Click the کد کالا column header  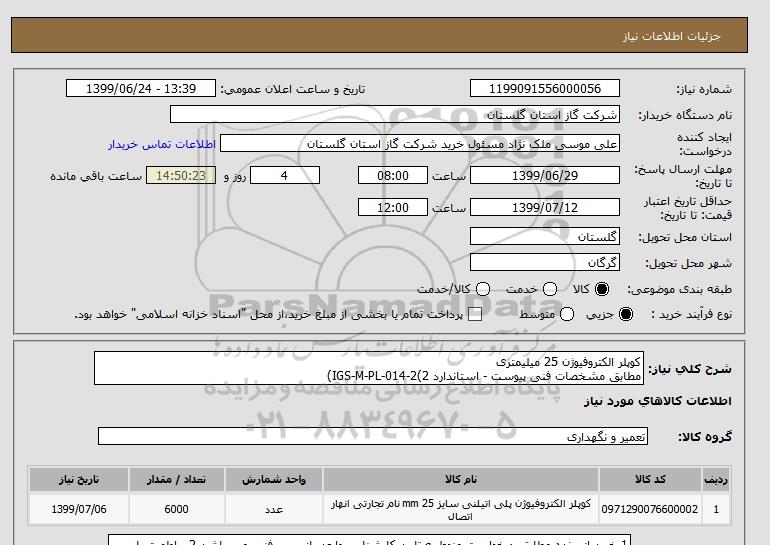[x=650, y=480]
